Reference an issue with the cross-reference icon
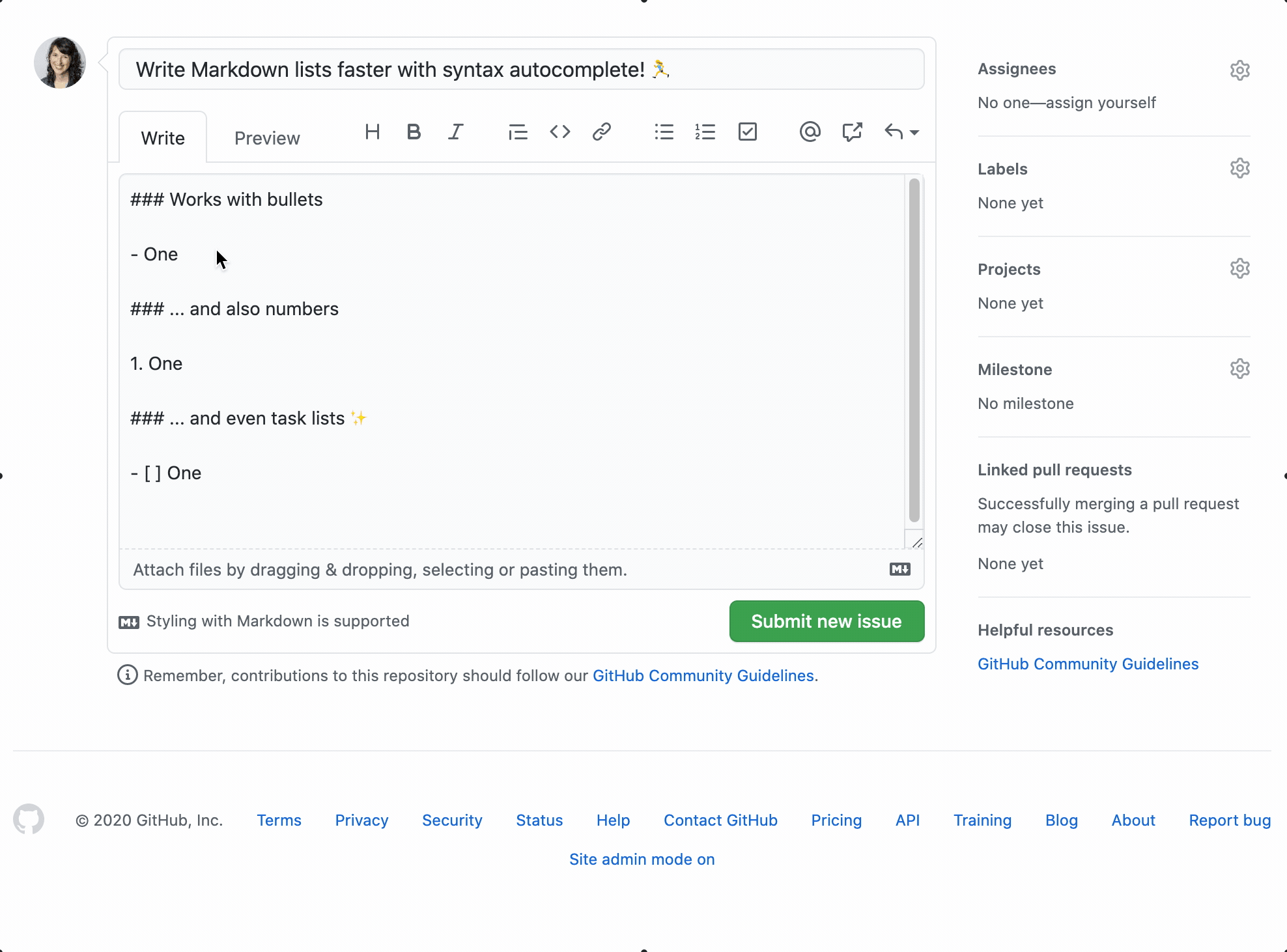The height and width of the screenshot is (952, 1287). coord(851,132)
